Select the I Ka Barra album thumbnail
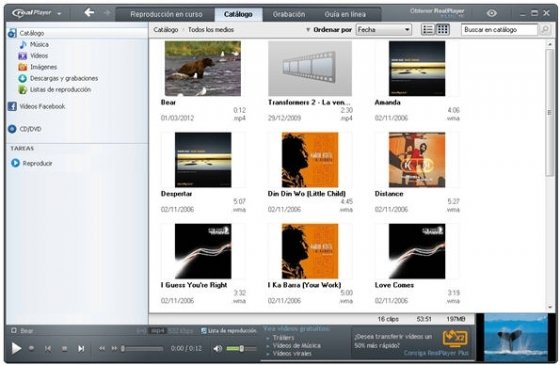This screenshot has width=560, height=365. pyautogui.click(x=310, y=251)
